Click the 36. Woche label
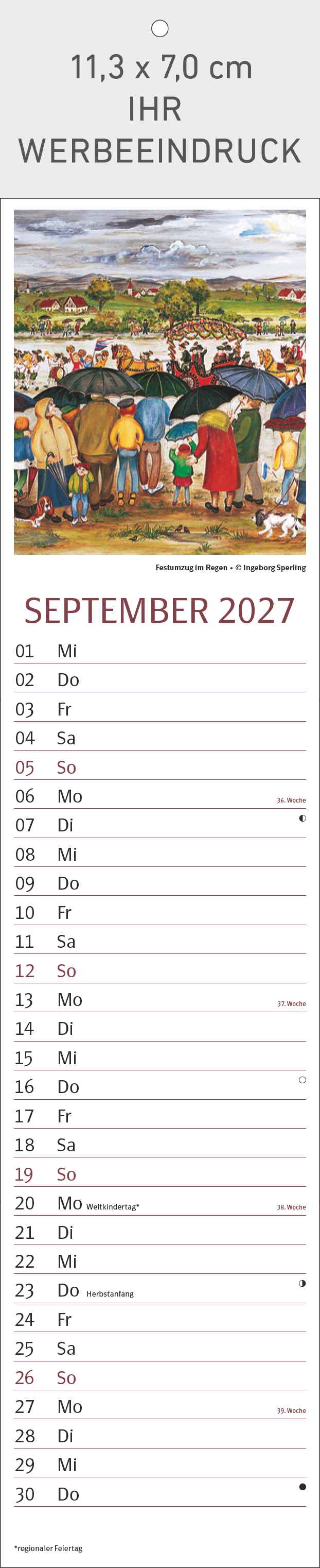The height and width of the screenshot is (1568, 320). tap(291, 800)
